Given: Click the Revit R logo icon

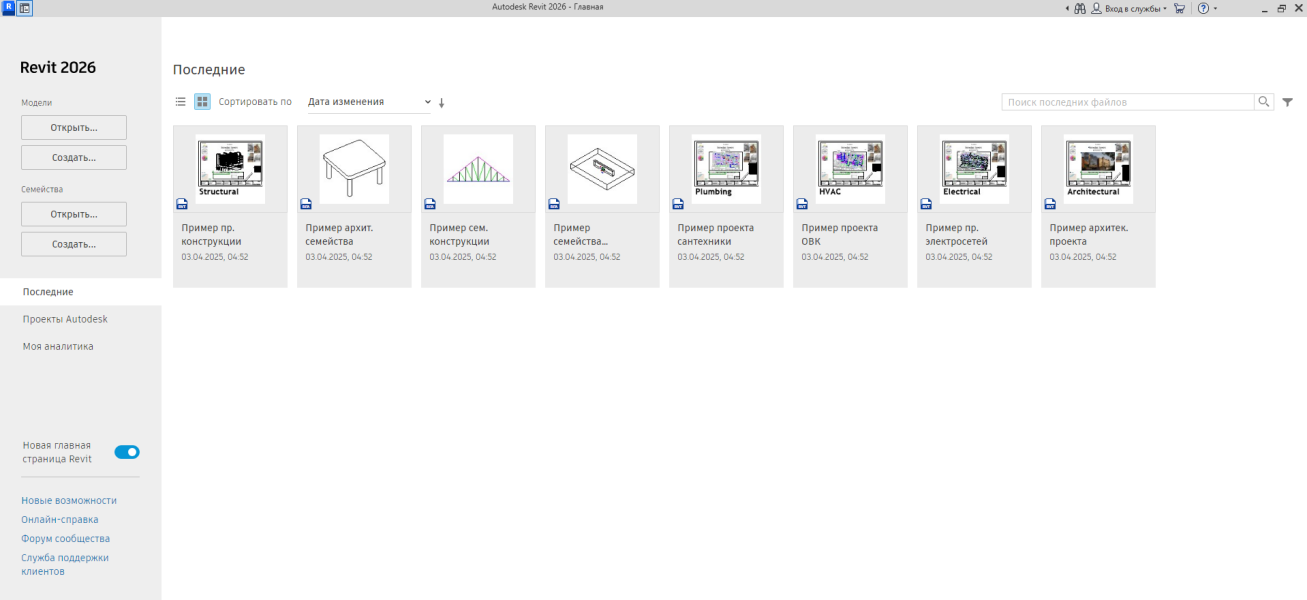Looking at the screenshot, I should pyautogui.click(x=8, y=7).
